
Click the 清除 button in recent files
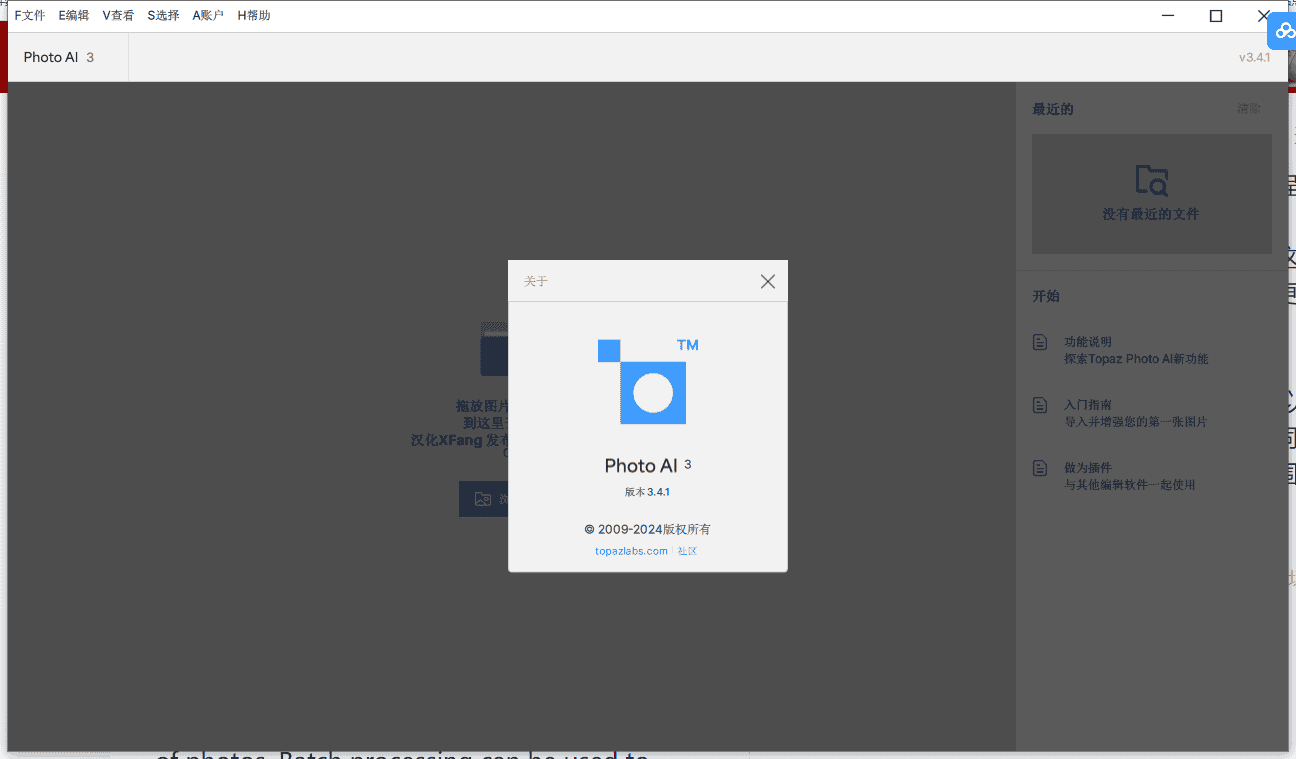1248,109
